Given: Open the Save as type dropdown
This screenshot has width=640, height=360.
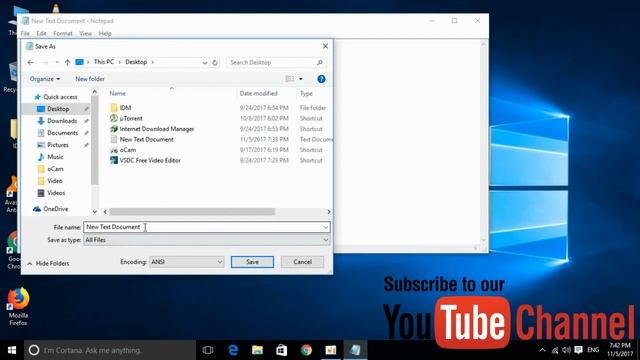Looking at the screenshot, I should pos(207,240).
